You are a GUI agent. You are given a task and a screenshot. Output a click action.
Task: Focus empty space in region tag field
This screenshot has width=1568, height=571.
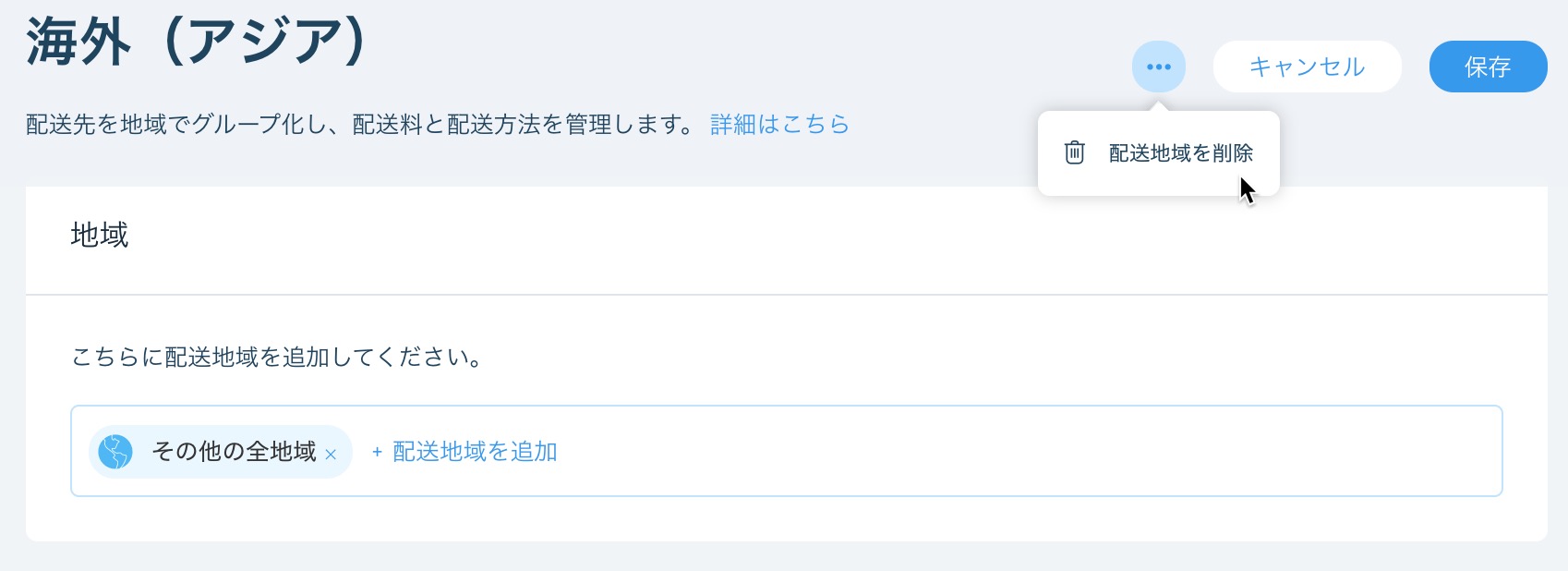click(1025, 452)
